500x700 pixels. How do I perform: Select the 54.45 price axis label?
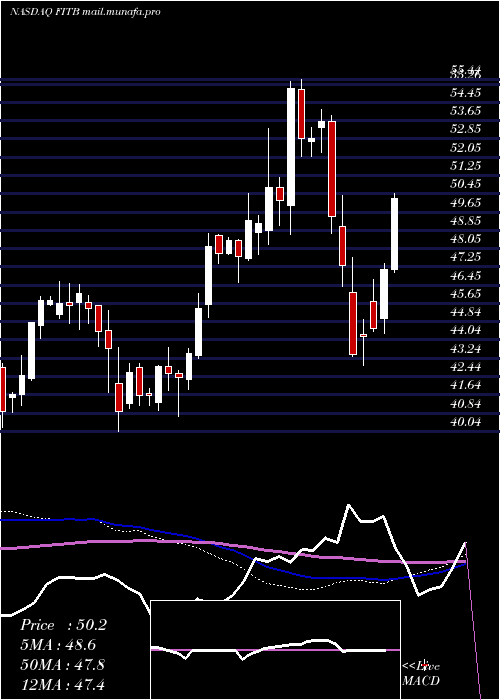coord(466,93)
